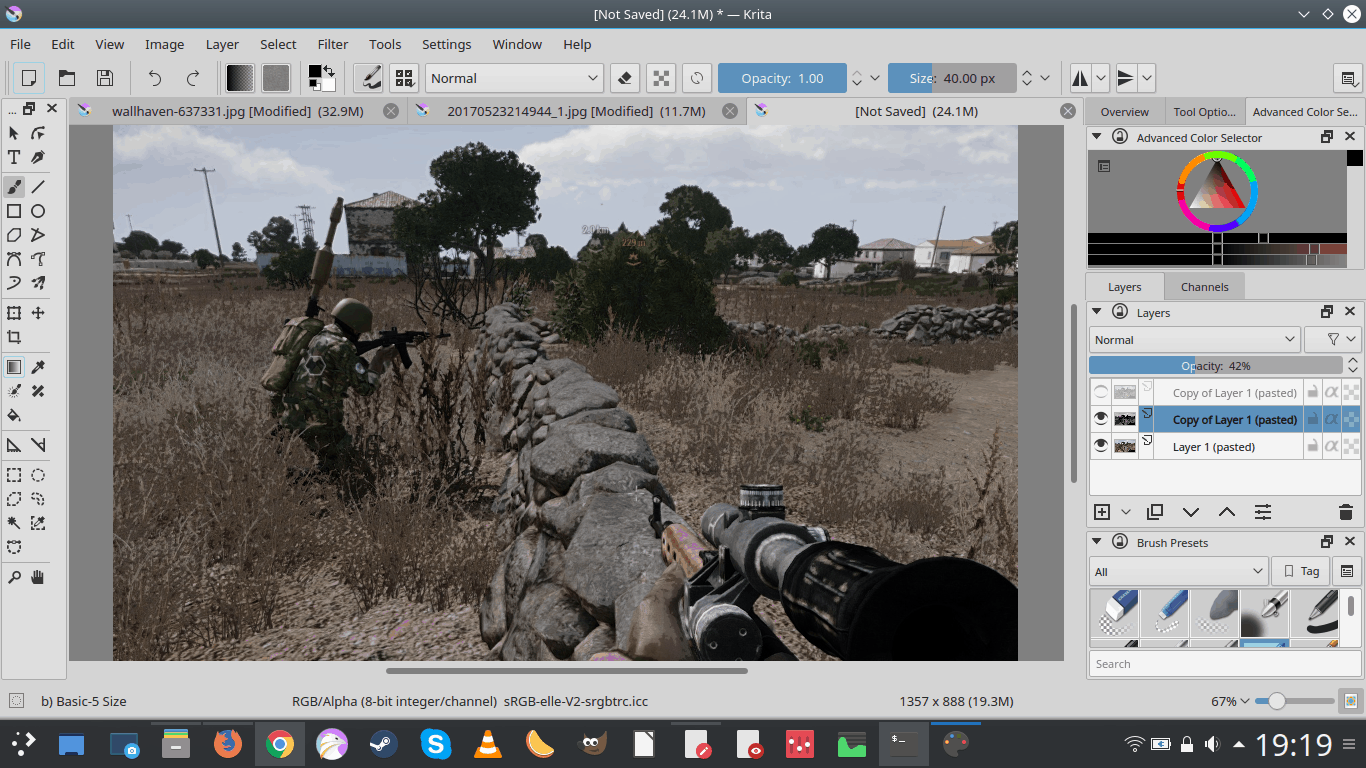Screen dimensions: 1366x768
Task: Redo the last undone action
Action: tap(193, 78)
